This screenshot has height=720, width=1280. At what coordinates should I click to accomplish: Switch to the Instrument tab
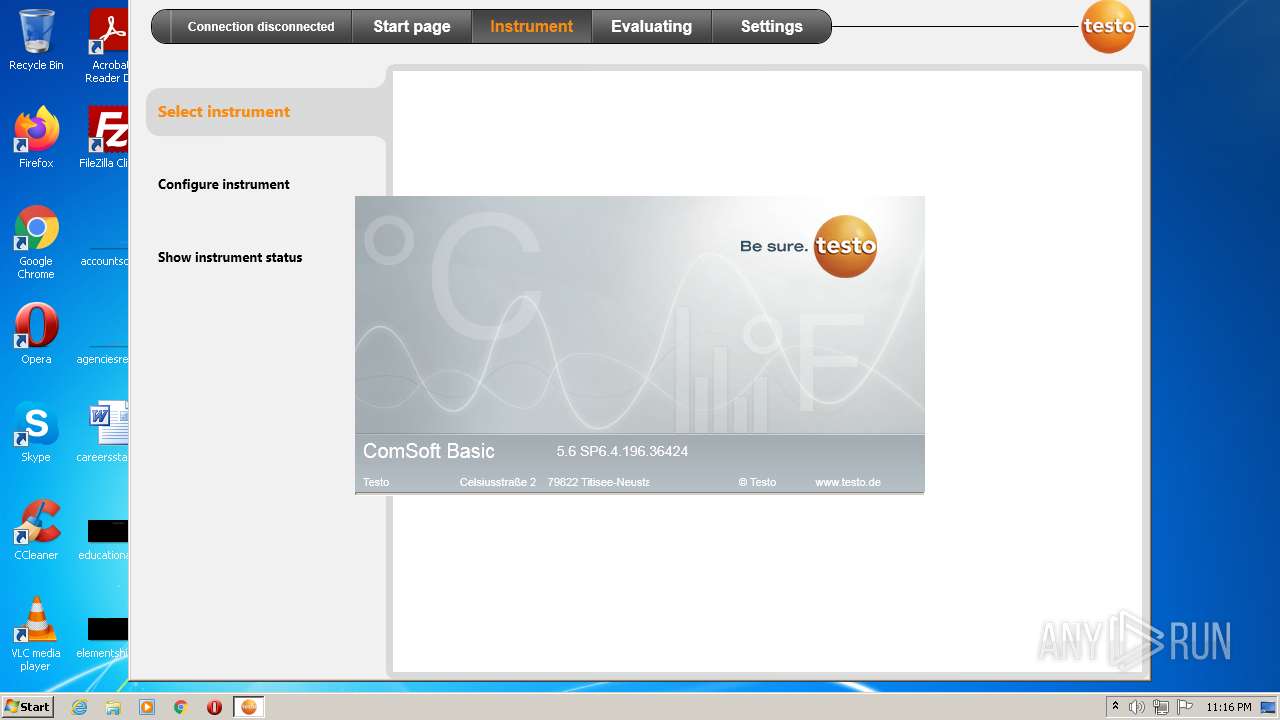[x=531, y=27]
